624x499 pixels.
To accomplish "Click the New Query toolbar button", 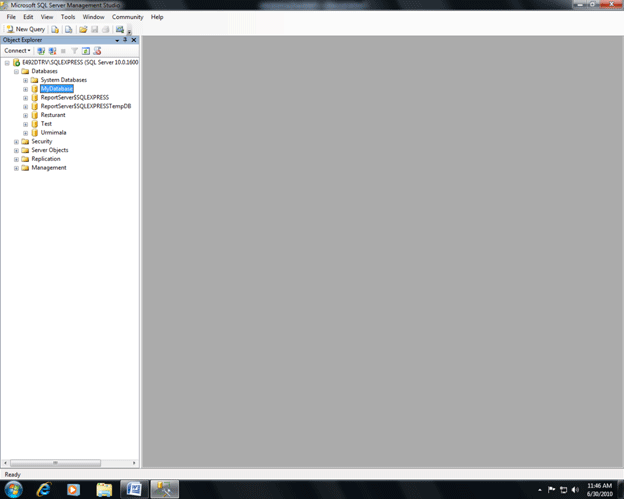I will tap(26, 29).
